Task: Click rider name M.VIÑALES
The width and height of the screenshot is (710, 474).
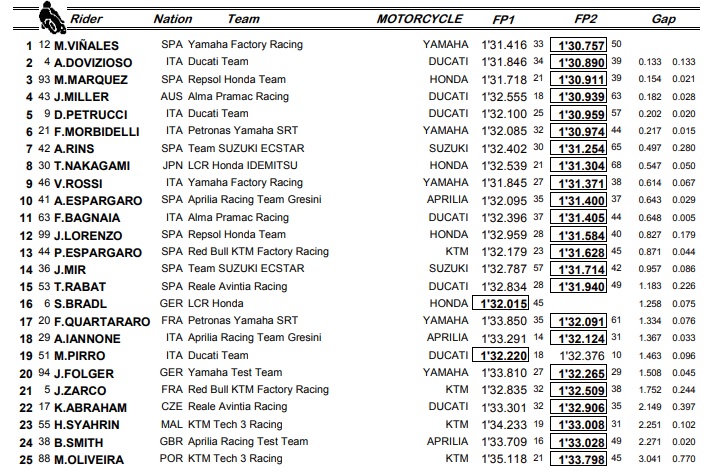Action: 86,46
